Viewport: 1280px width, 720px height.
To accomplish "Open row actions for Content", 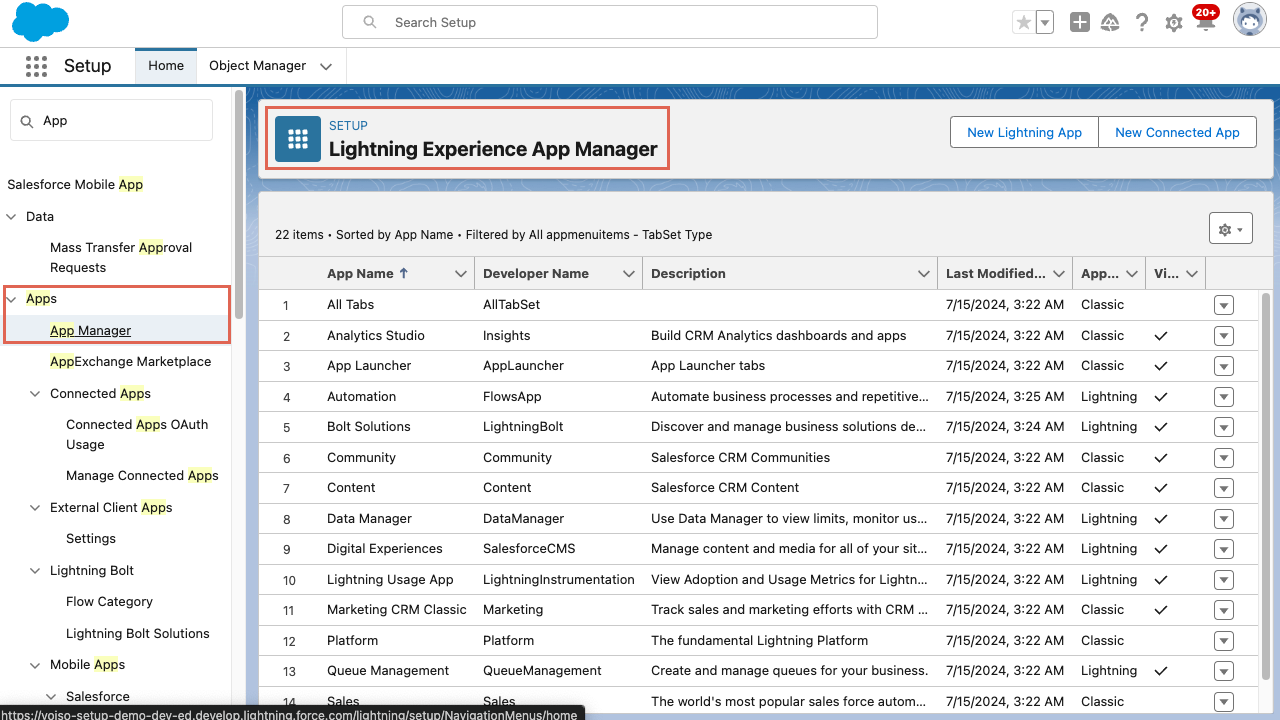I will pyautogui.click(x=1224, y=488).
